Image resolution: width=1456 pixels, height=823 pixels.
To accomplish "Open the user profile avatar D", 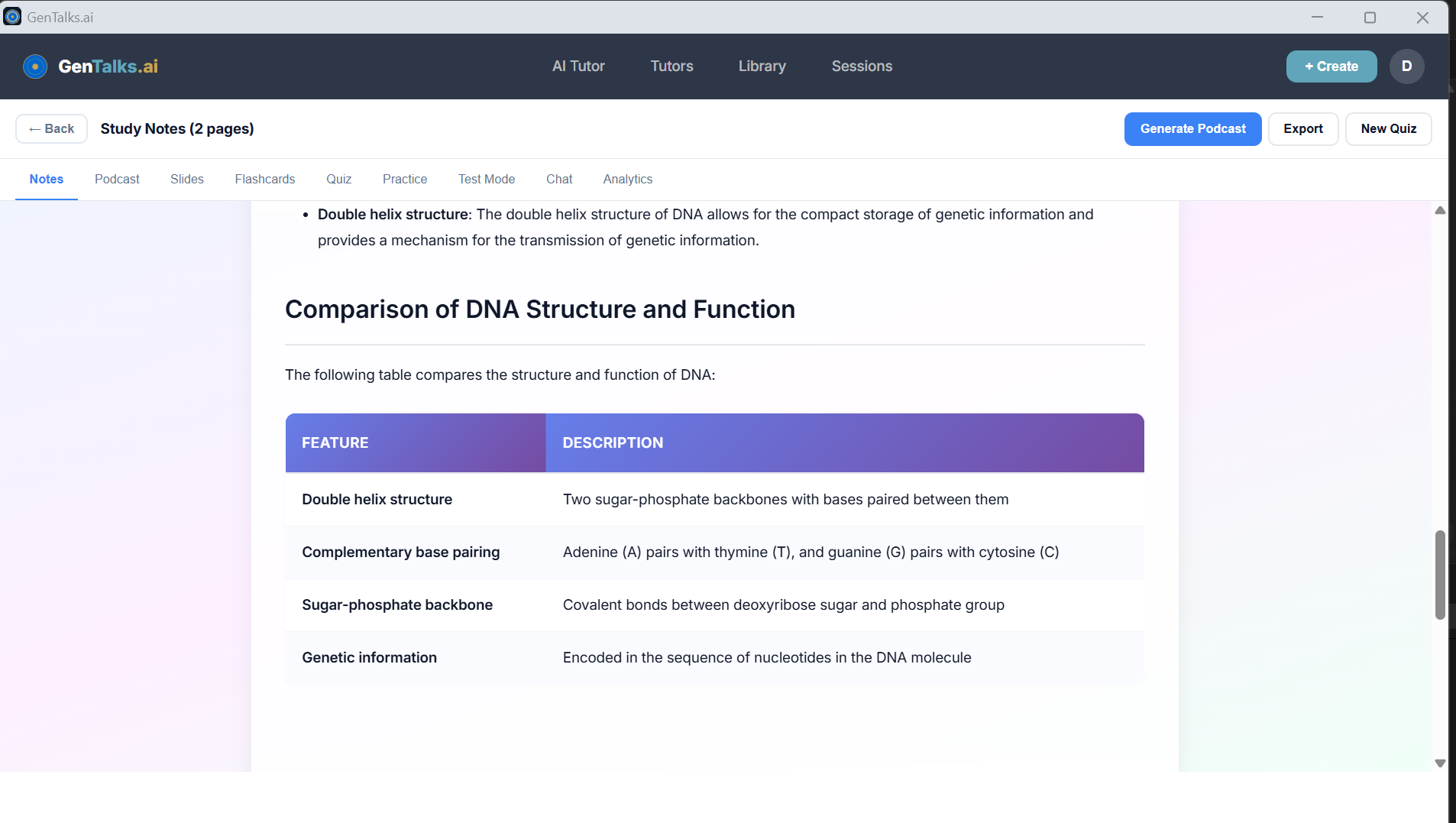I will [x=1406, y=66].
